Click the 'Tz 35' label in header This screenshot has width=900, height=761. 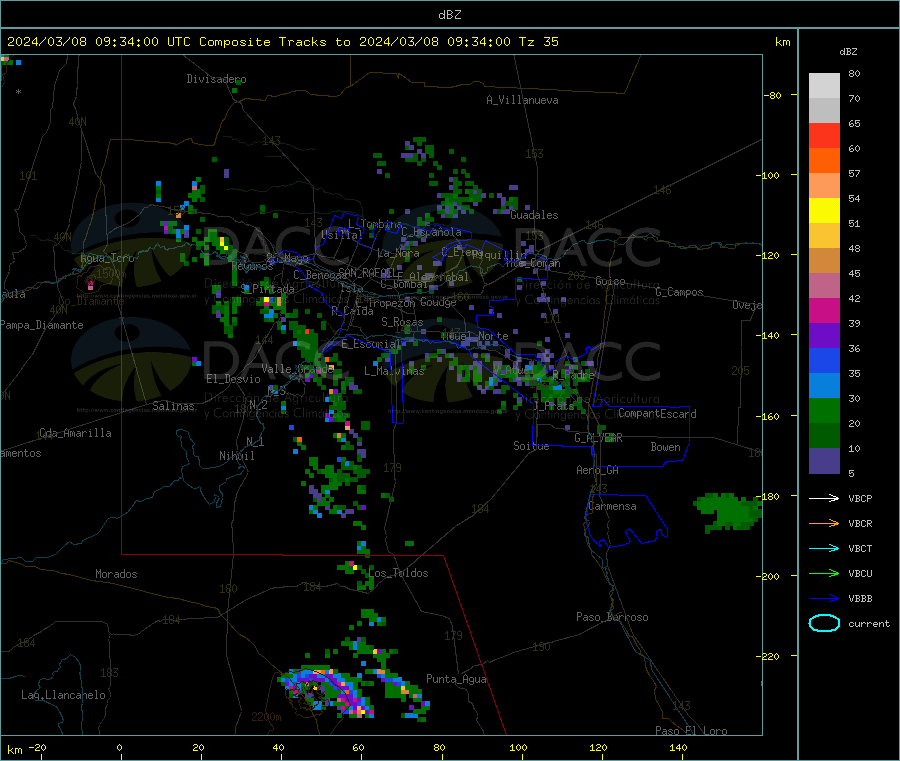[x=538, y=42]
